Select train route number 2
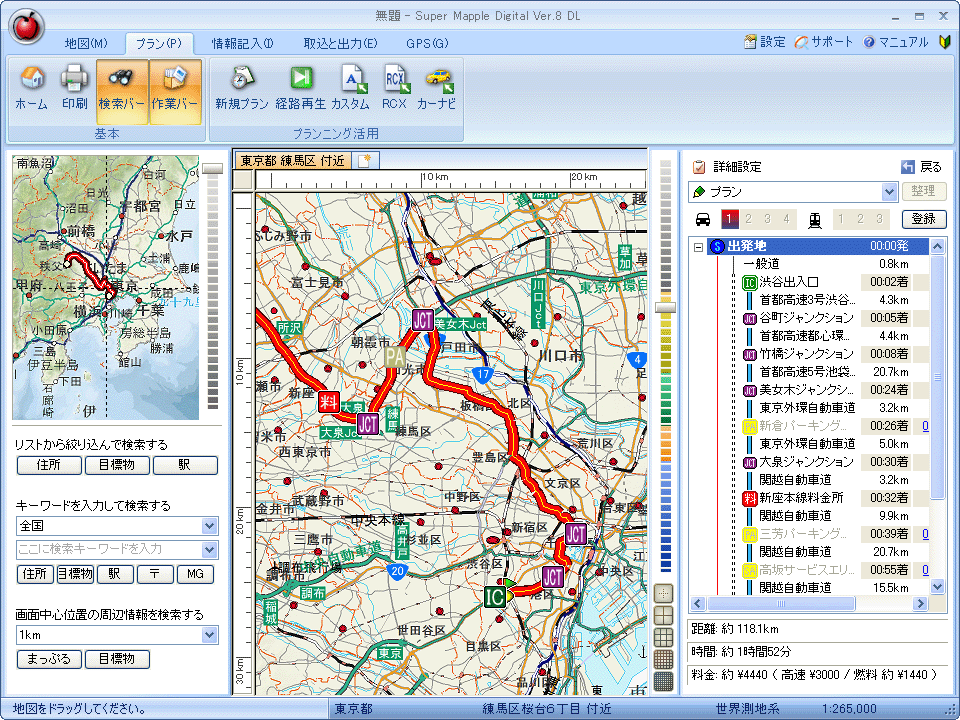Image resolution: width=960 pixels, height=720 pixels. [x=860, y=219]
